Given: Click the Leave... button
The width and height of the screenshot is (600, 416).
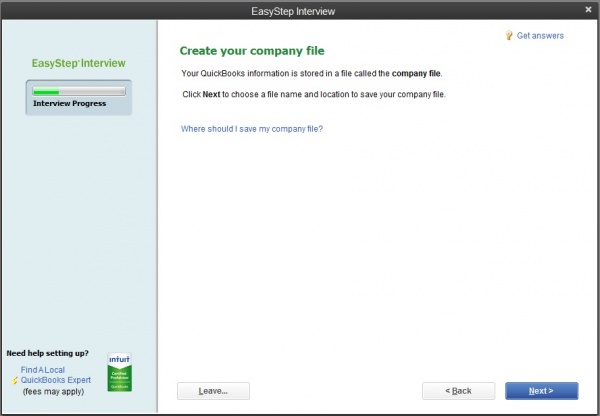Looking at the screenshot, I should coord(213,391).
